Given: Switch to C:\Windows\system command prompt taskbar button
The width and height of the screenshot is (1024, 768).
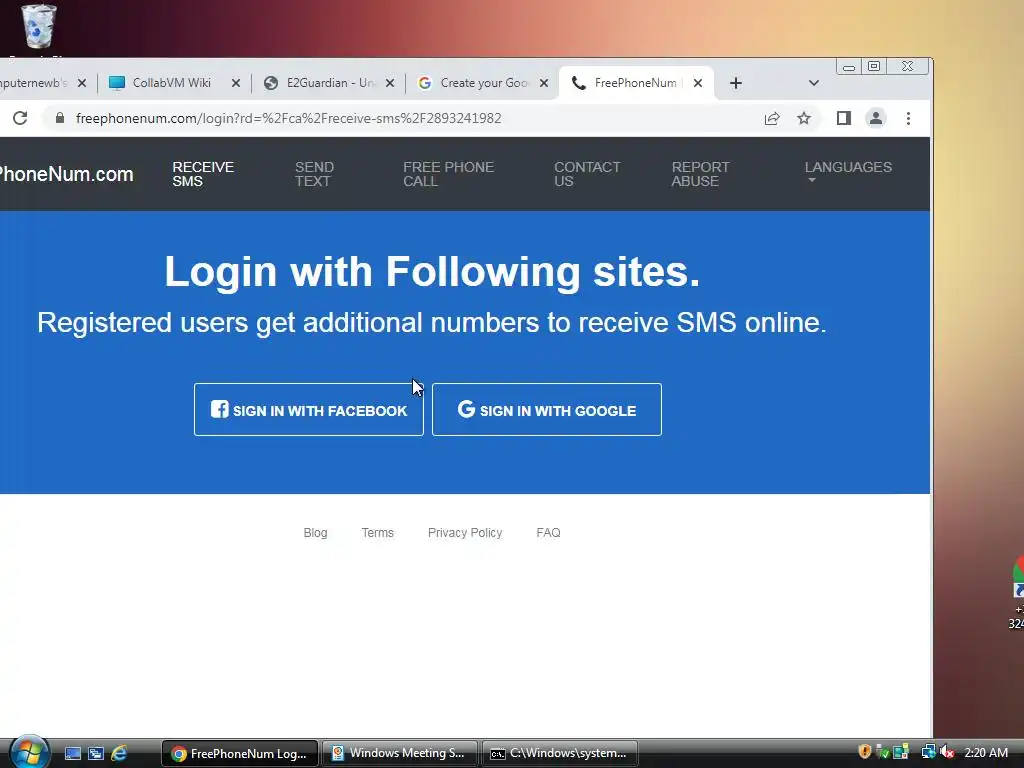Looking at the screenshot, I should (560, 754).
